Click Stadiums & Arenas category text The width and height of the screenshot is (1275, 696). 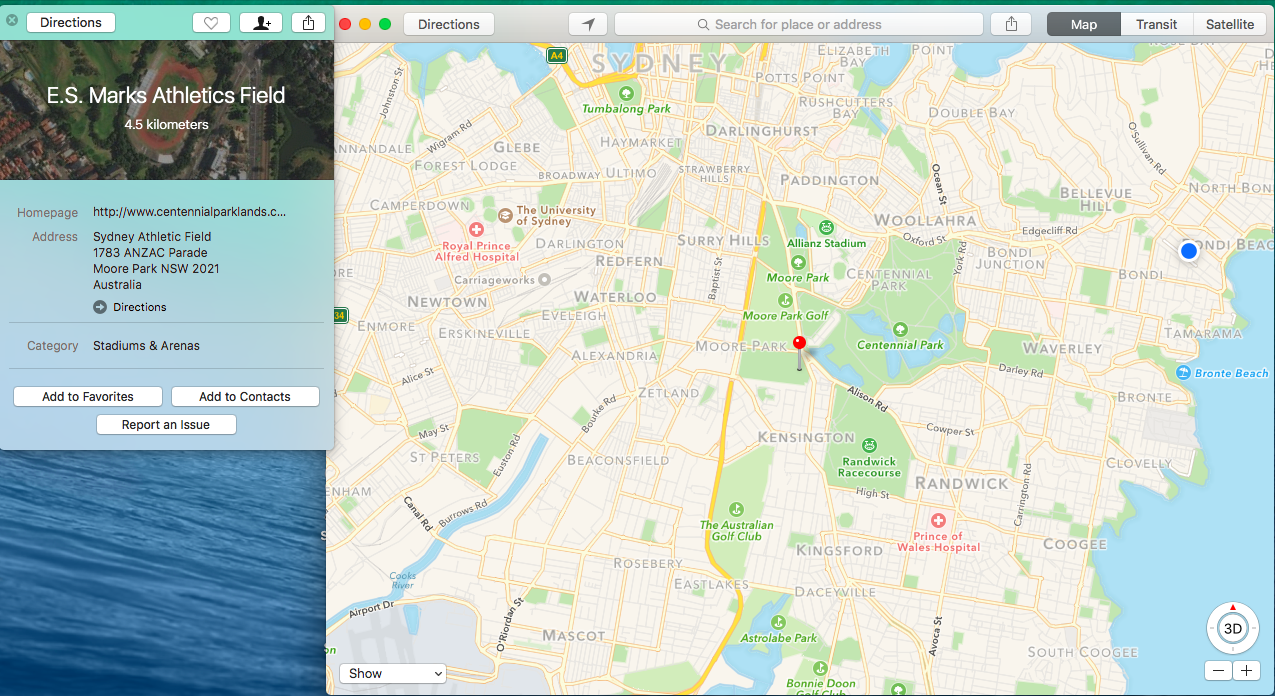point(146,346)
